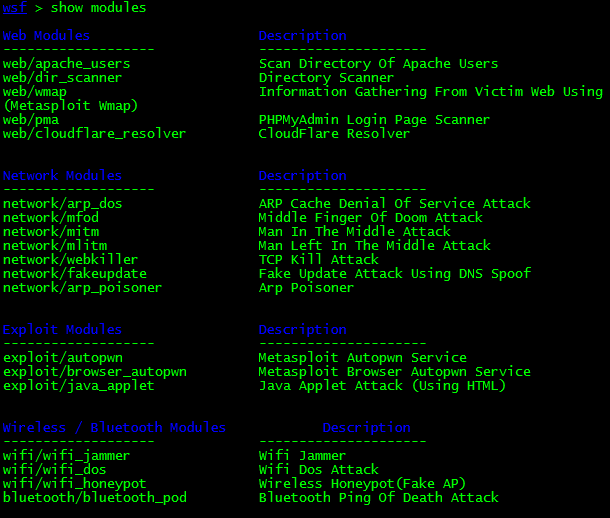Click the Wireless / Bluetooth Modules heading
The width and height of the screenshot is (610, 518).
114,428
